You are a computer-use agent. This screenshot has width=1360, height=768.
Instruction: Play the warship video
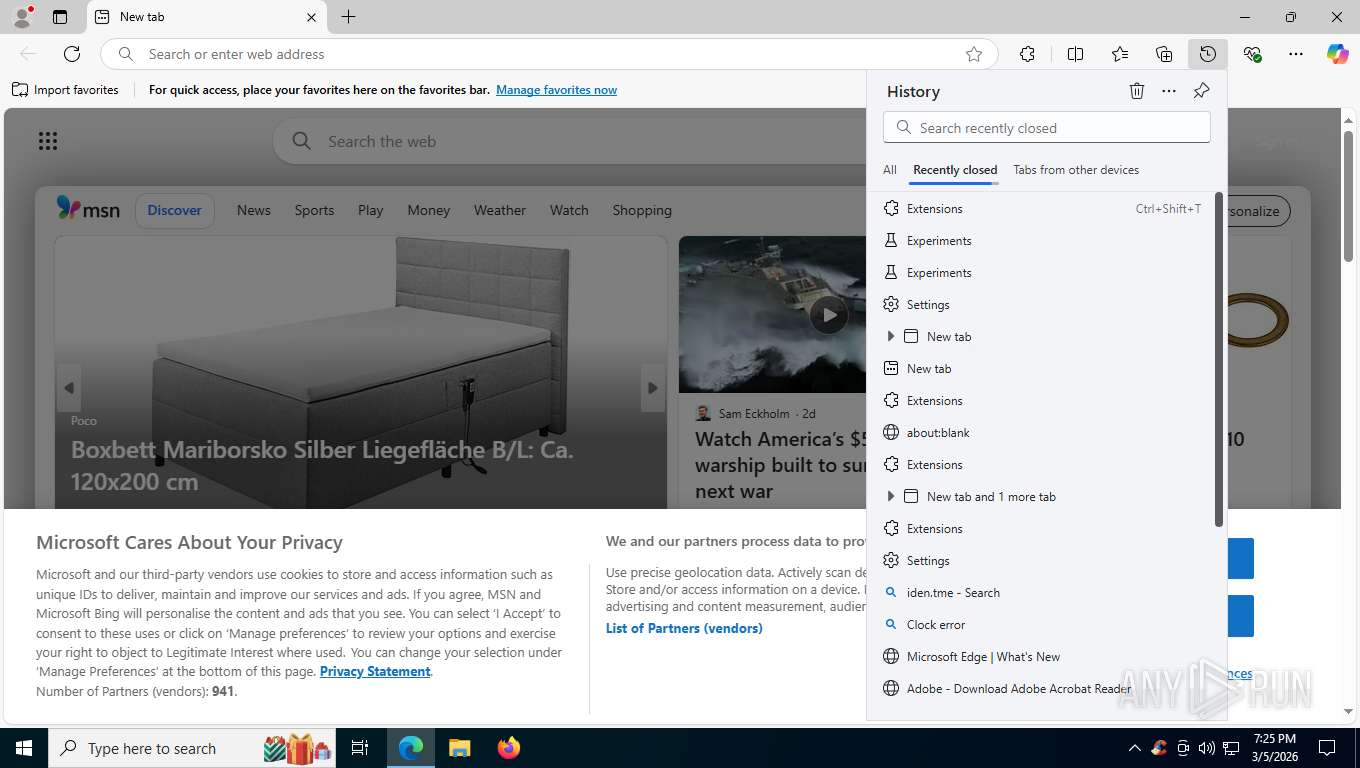tap(828, 315)
